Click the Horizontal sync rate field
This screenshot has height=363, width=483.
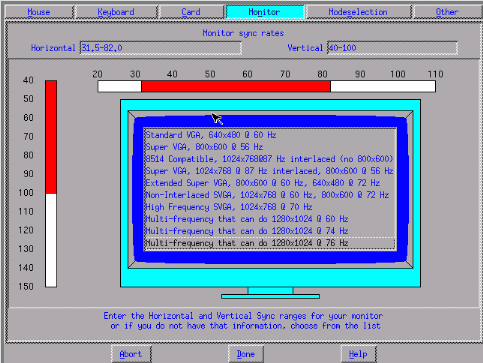point(161,48)
